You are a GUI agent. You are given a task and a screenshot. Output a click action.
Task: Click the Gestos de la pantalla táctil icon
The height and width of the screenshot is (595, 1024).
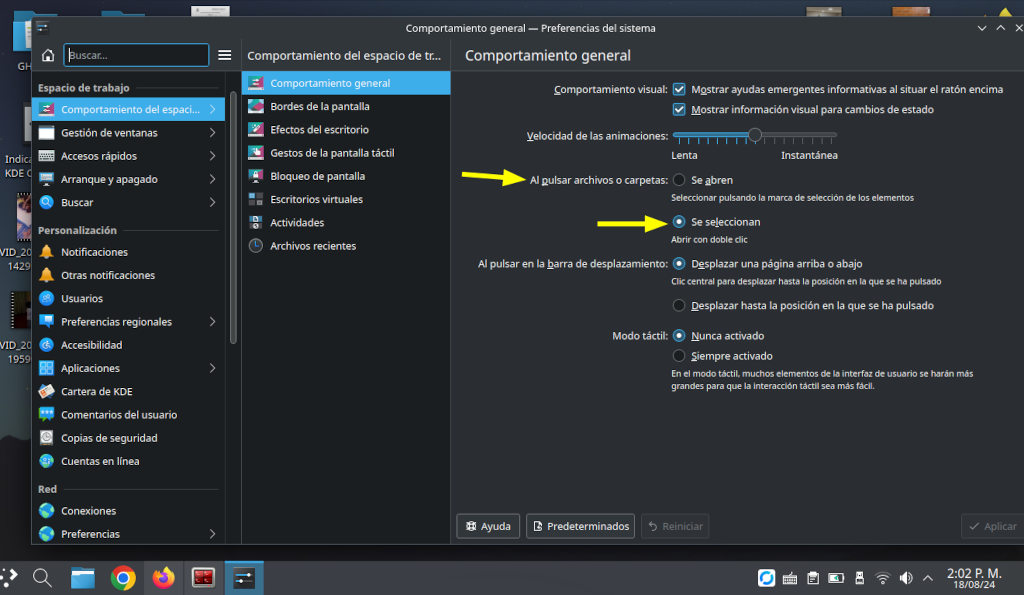coord(256,153)
